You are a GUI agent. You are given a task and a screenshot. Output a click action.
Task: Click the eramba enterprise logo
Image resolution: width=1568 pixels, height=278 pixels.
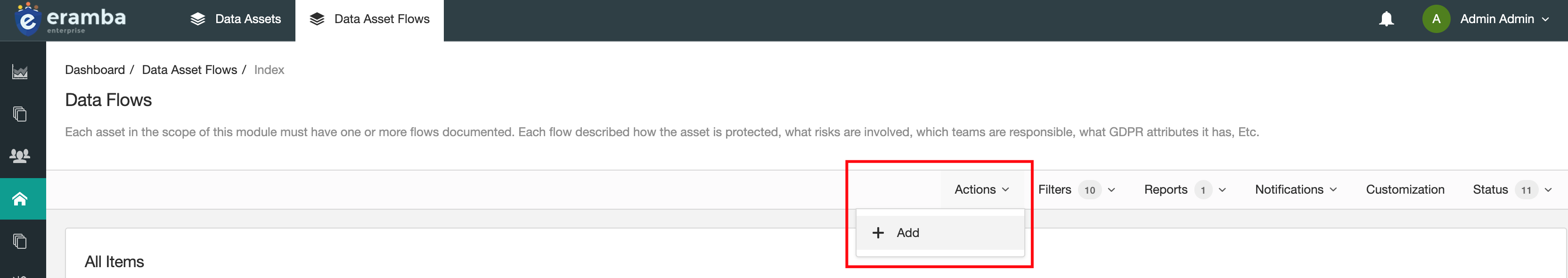click(x=71, y=19)
